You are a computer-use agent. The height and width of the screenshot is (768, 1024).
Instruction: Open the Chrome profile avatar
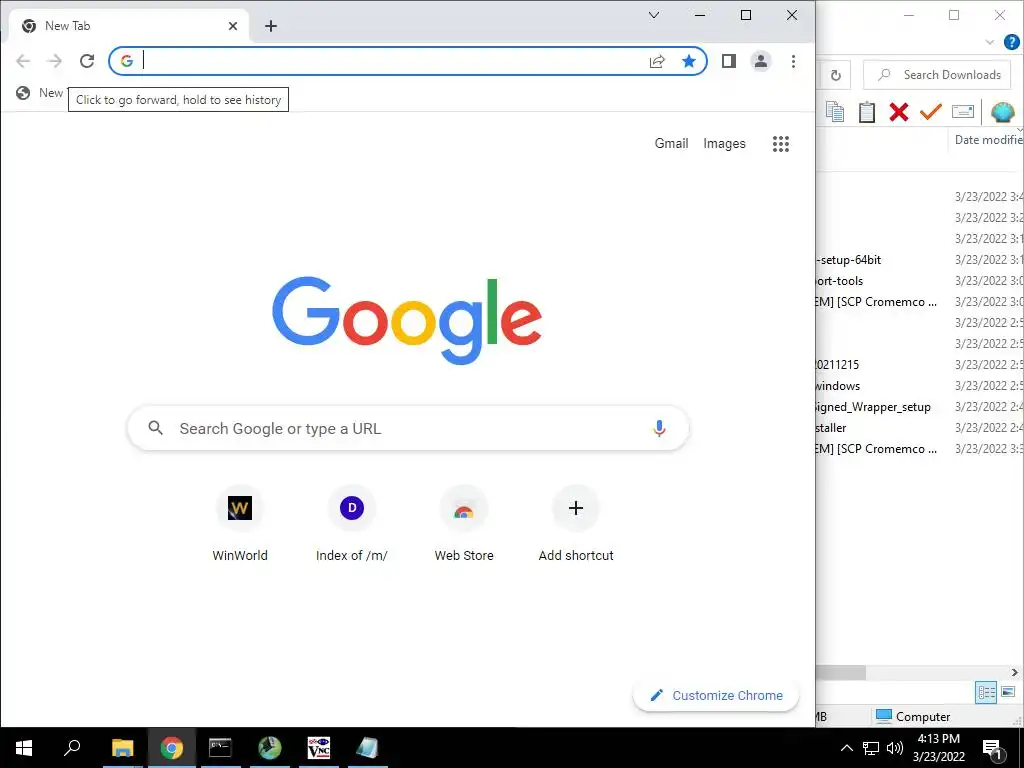point(761,61)
